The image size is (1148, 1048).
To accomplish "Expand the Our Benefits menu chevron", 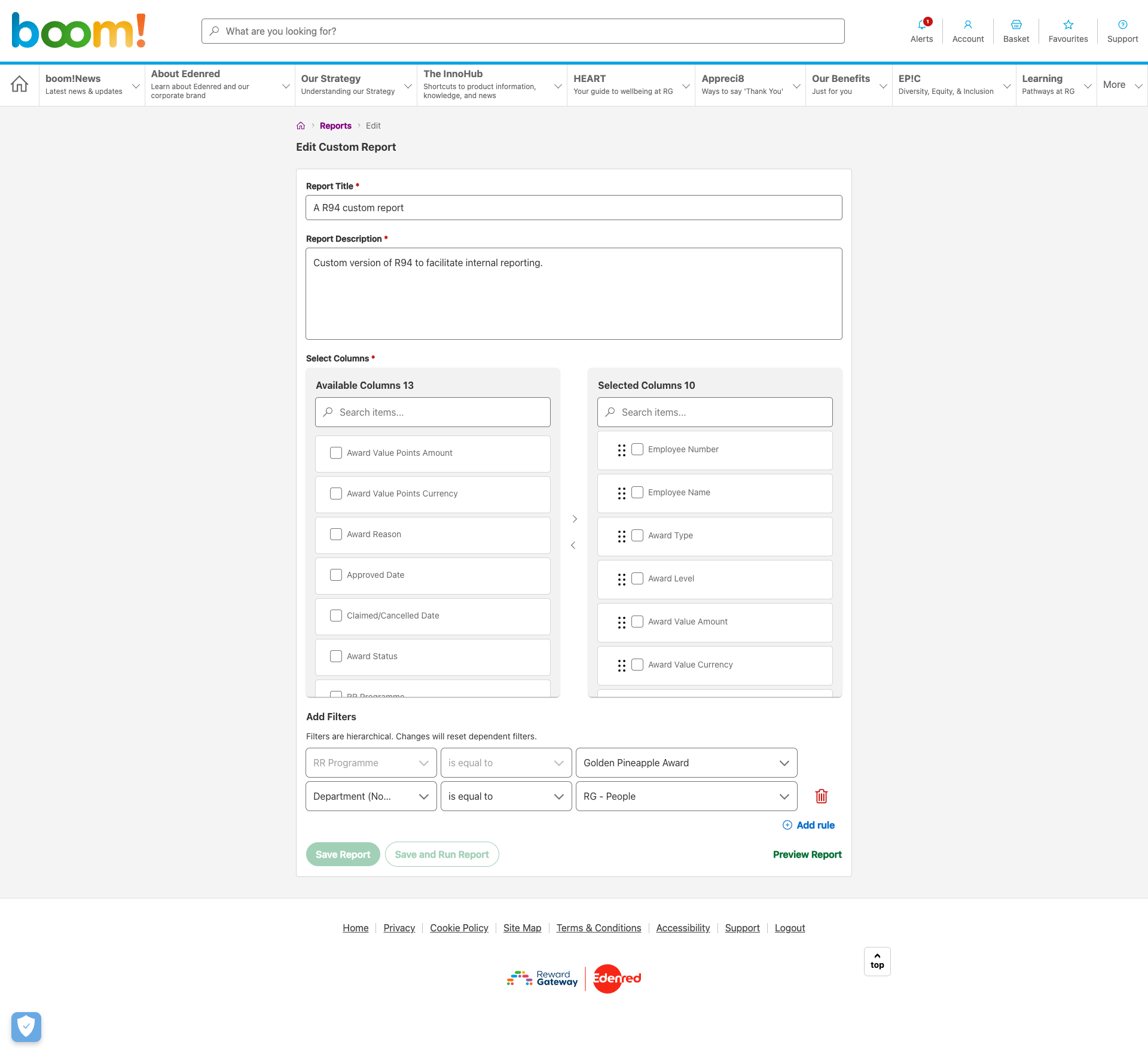I will click(883, 86).
